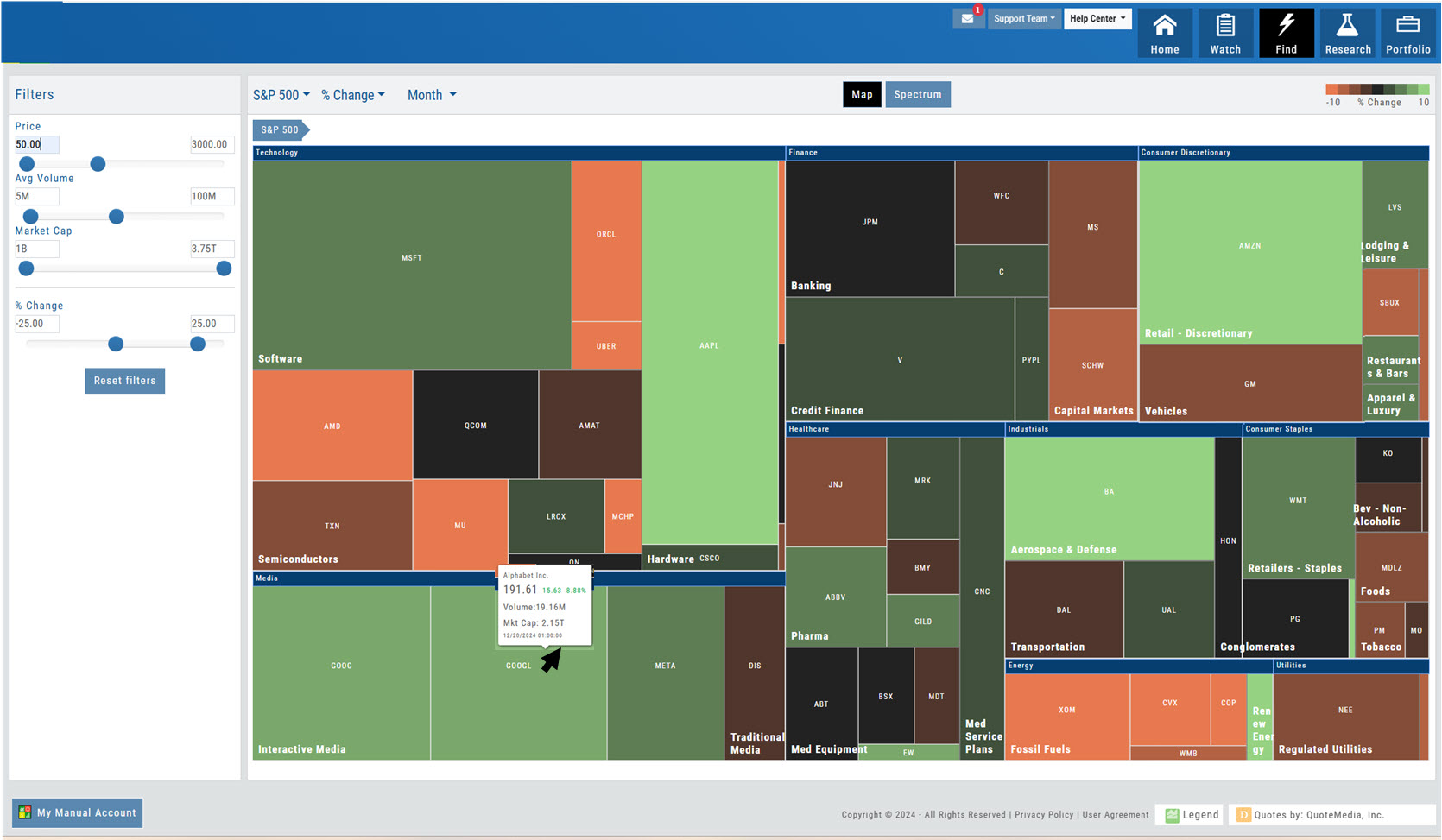Click the Price slider left handle

(27, 164)
